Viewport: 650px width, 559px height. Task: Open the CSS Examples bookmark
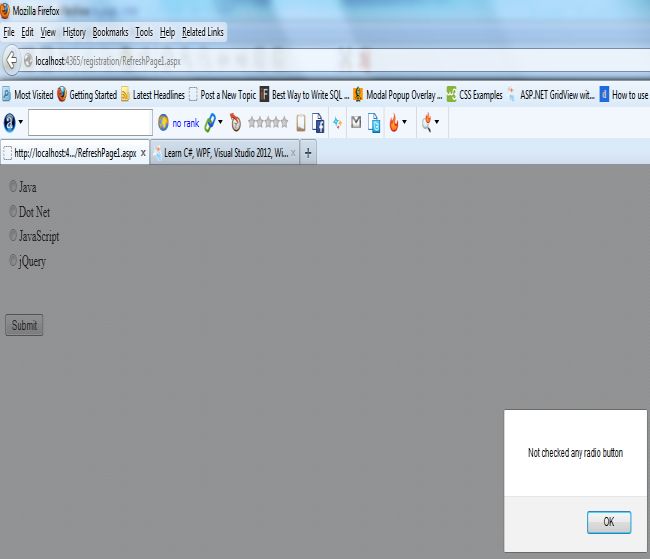click(x=475, y=95)
